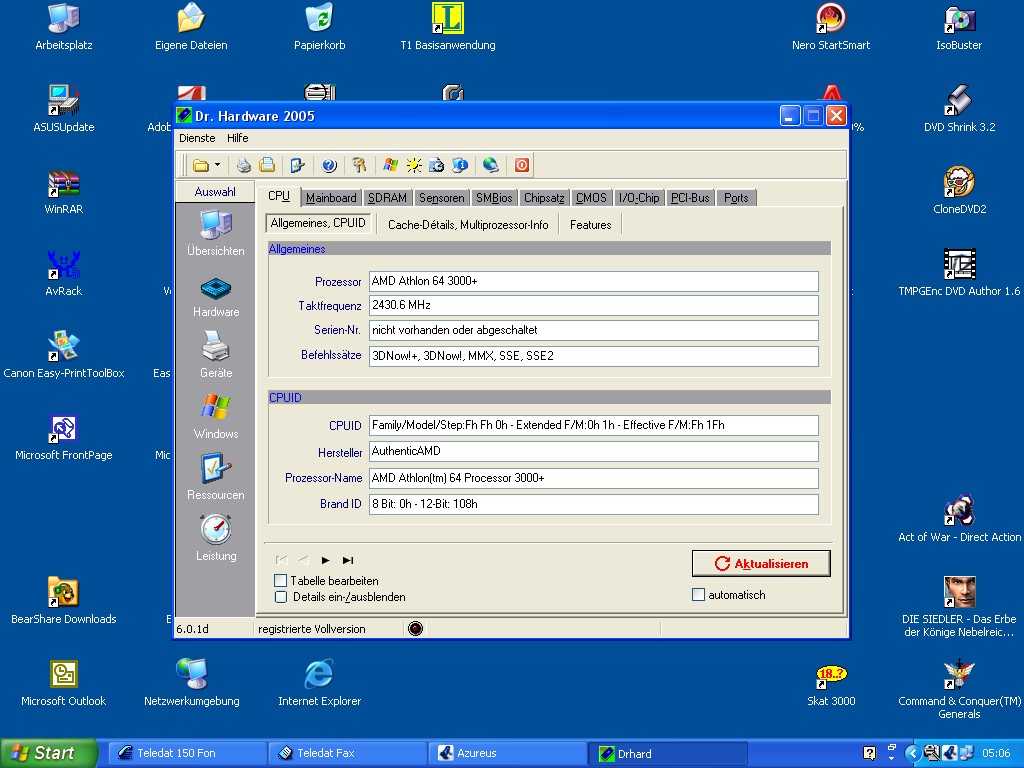The height and width of the screenshot is (768, 1024).
Task: Click the yellow sun toolbar icon
Action: click(413, 165)
